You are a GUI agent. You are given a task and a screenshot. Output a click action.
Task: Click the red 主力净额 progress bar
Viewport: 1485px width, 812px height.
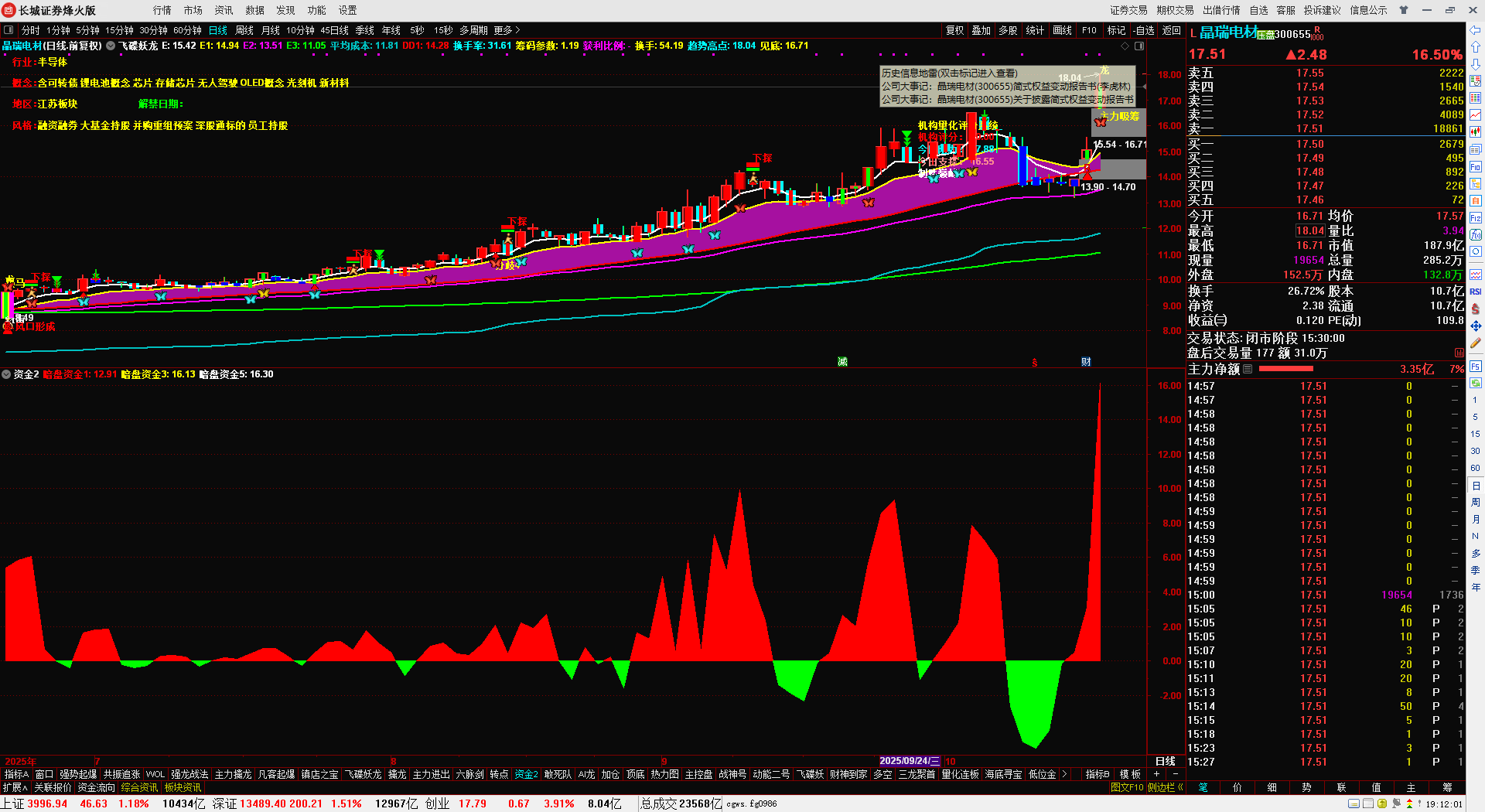(1286, 369)
